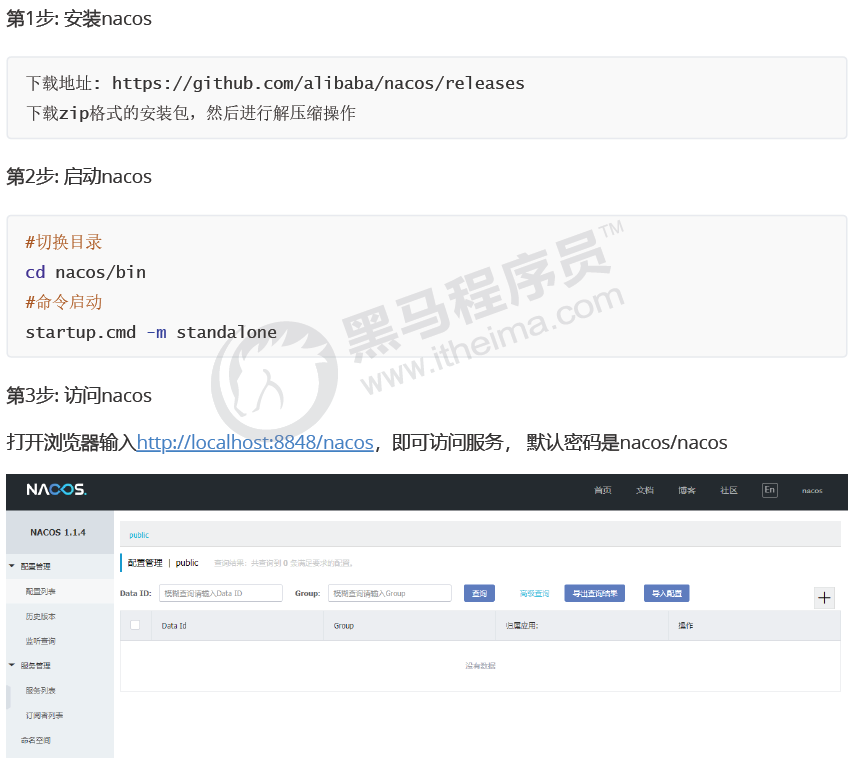Open the nacos user menu in the header
Screen dimensions: 854x758
click(812, 491)
